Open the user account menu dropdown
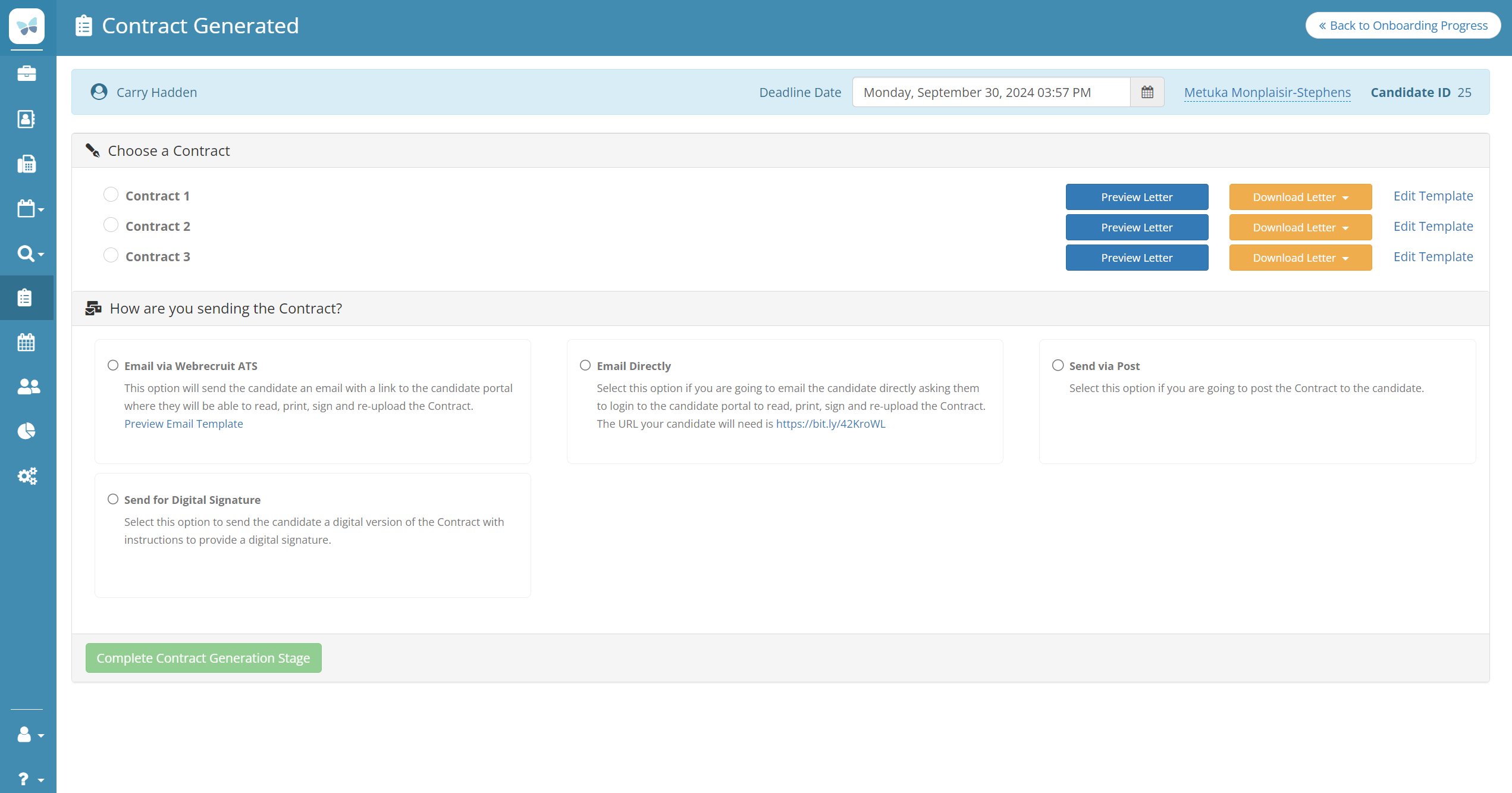Image resolution: width=1512 pixels, height=793 pixels. (30, 735)
